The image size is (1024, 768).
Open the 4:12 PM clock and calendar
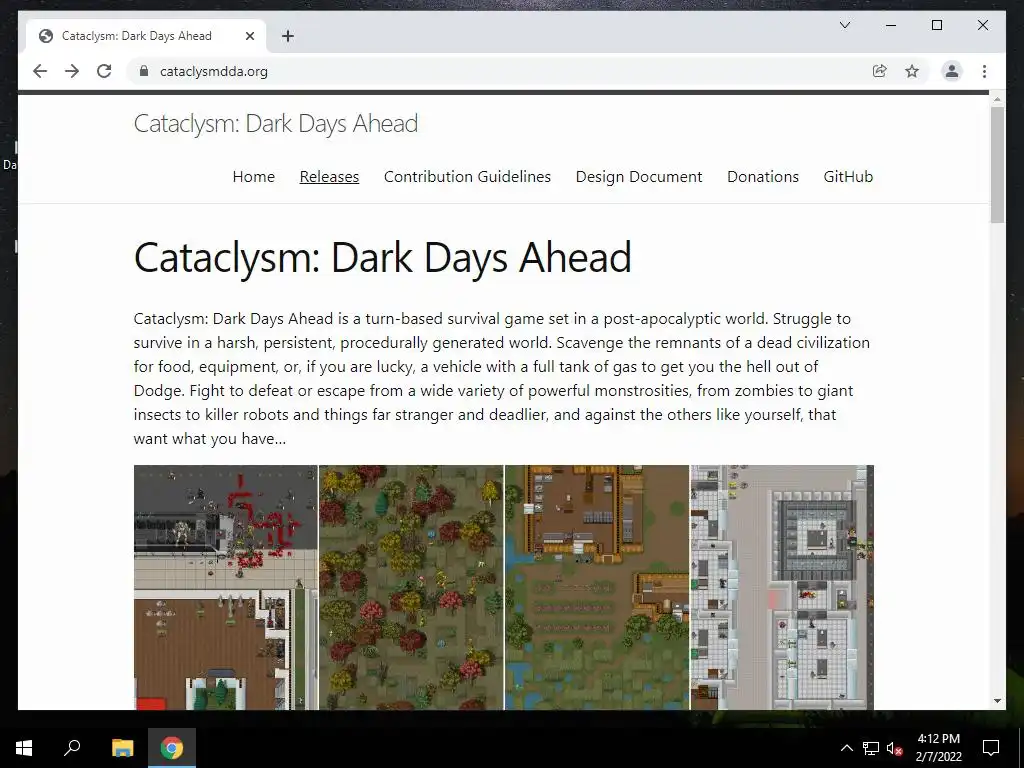[938, 748]
